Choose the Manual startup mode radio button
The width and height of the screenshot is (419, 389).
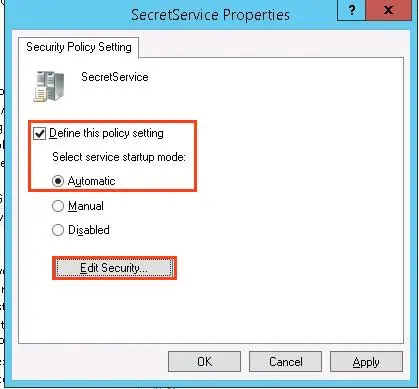click(58, 206)
